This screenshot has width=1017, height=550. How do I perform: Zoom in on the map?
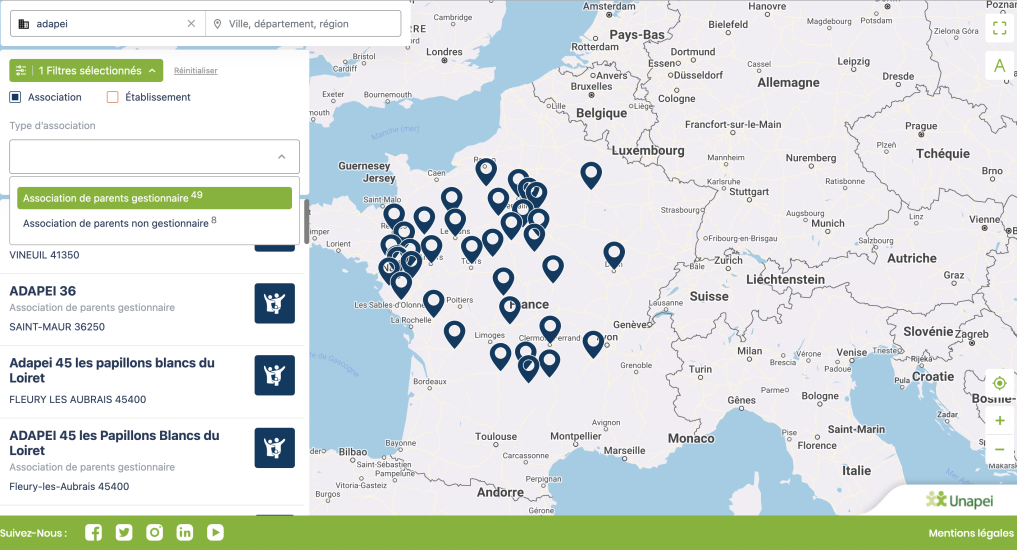(x=999, y=420)
